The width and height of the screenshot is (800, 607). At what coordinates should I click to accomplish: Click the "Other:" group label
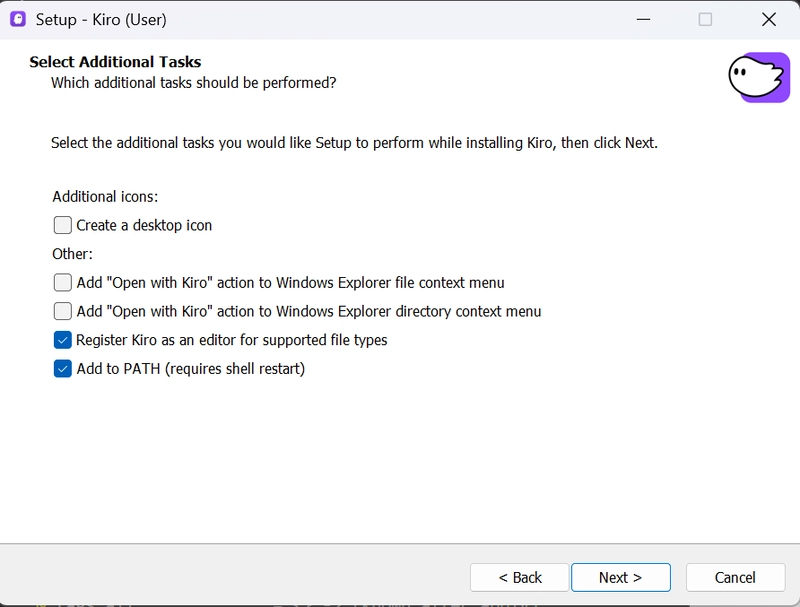click(x=72, y=254)
